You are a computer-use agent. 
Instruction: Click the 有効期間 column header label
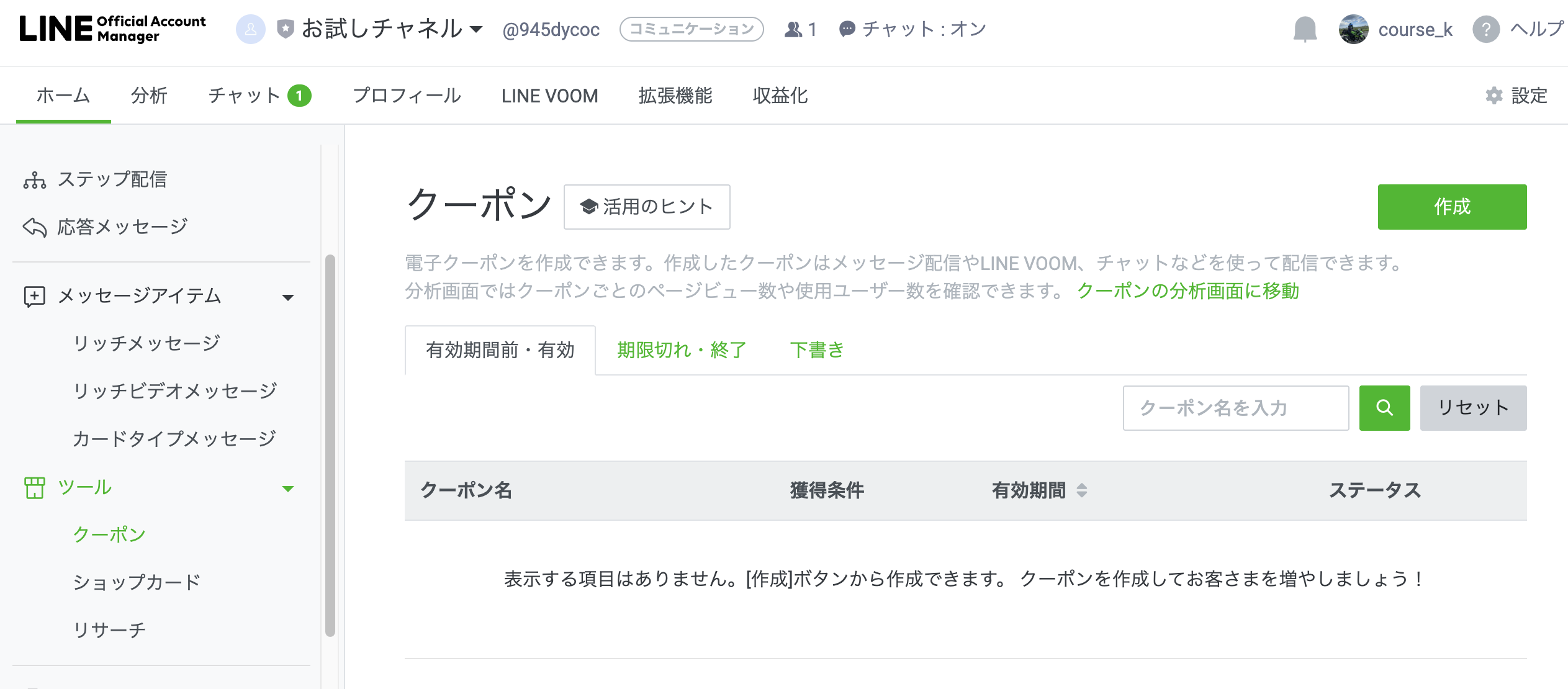pos(1029,490)
